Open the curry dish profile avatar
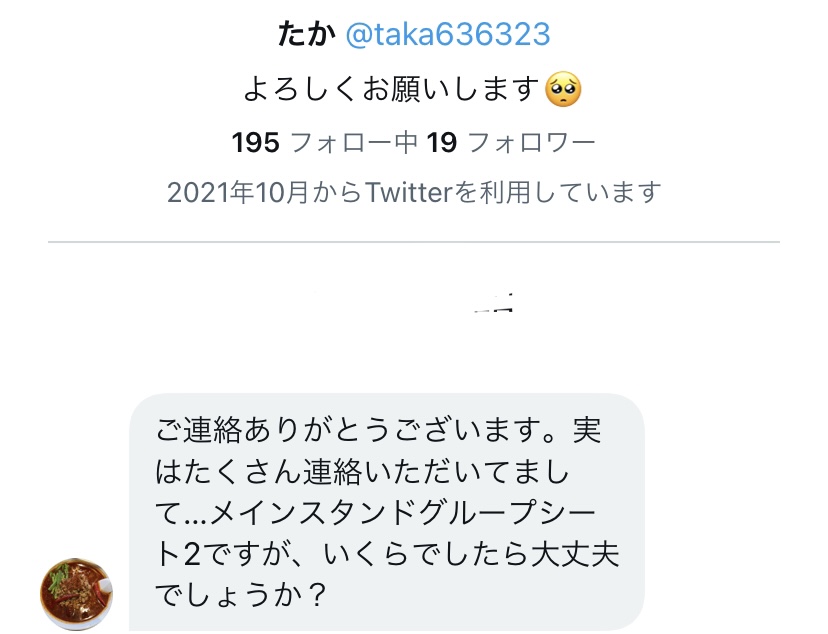Image resolution: width=828 pixels, height=634 pixels. coord(77,594)
